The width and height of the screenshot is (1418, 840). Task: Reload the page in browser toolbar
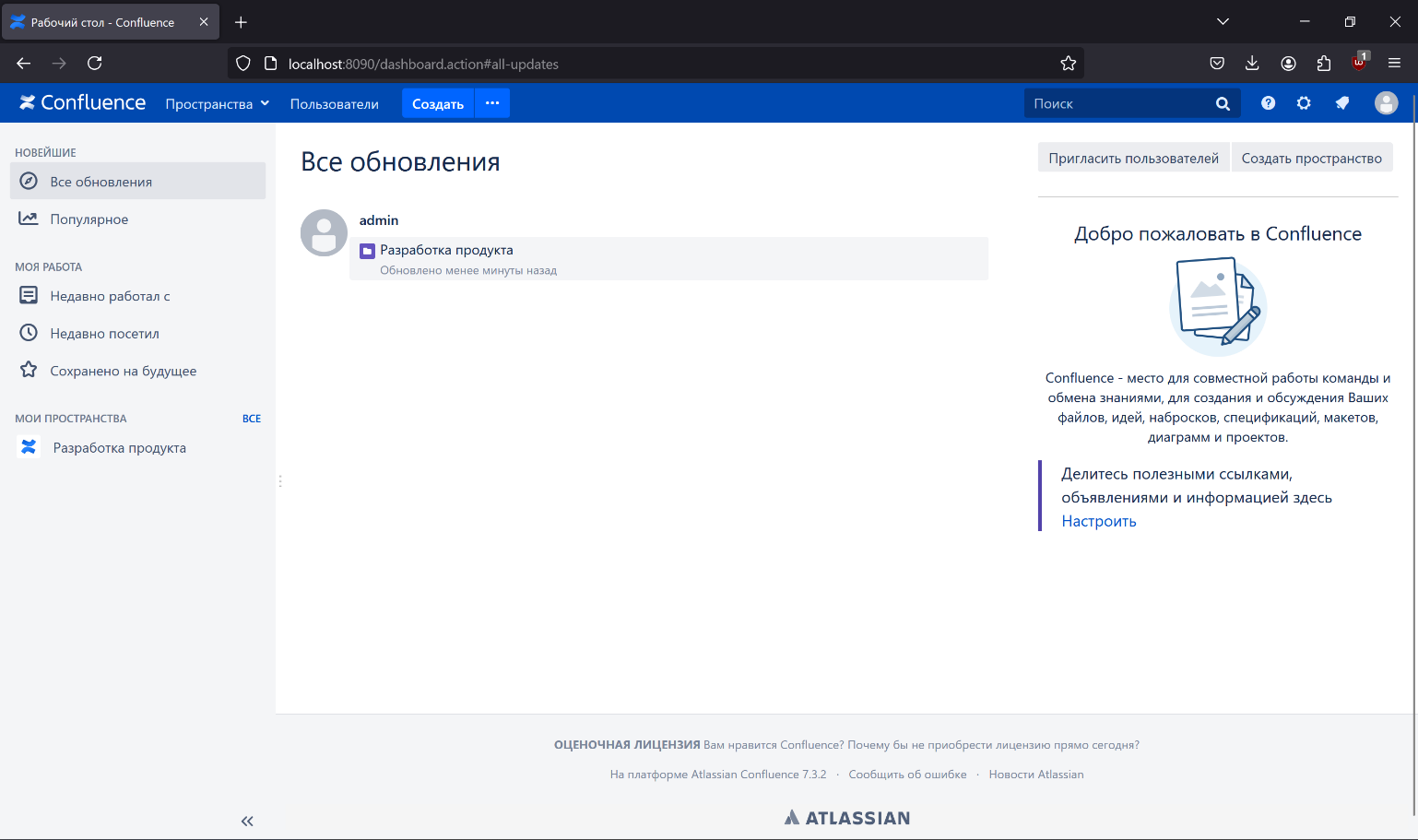94,64
